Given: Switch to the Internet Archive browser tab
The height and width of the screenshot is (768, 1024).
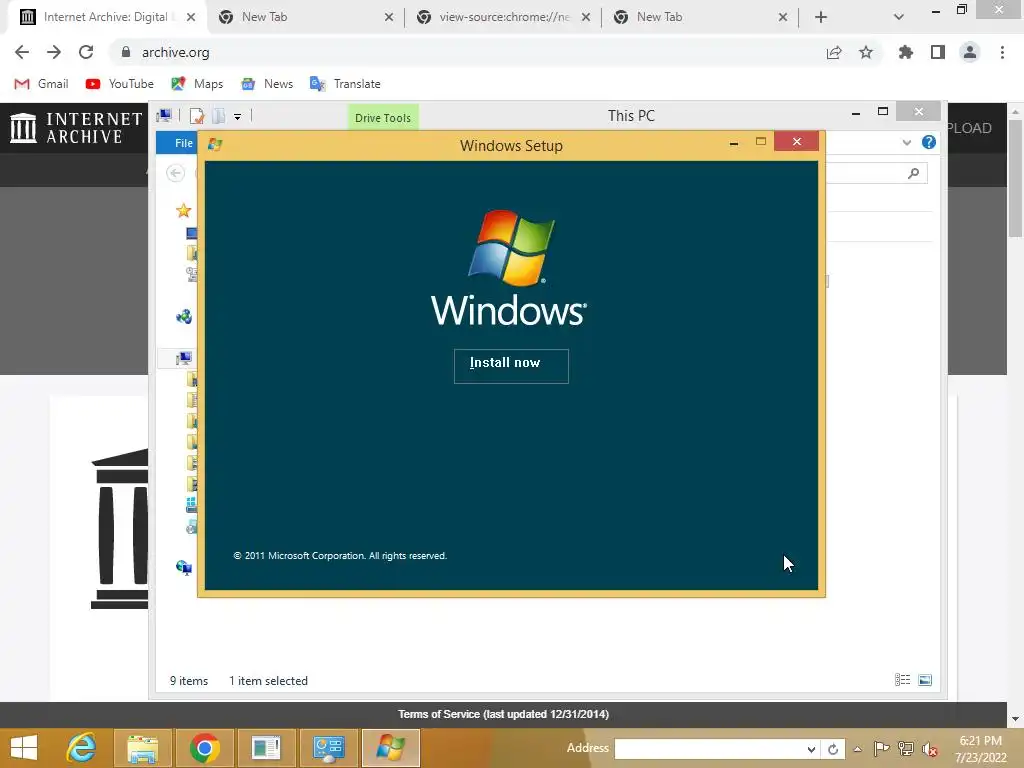Looking at the screenshot, I should 106,17.
